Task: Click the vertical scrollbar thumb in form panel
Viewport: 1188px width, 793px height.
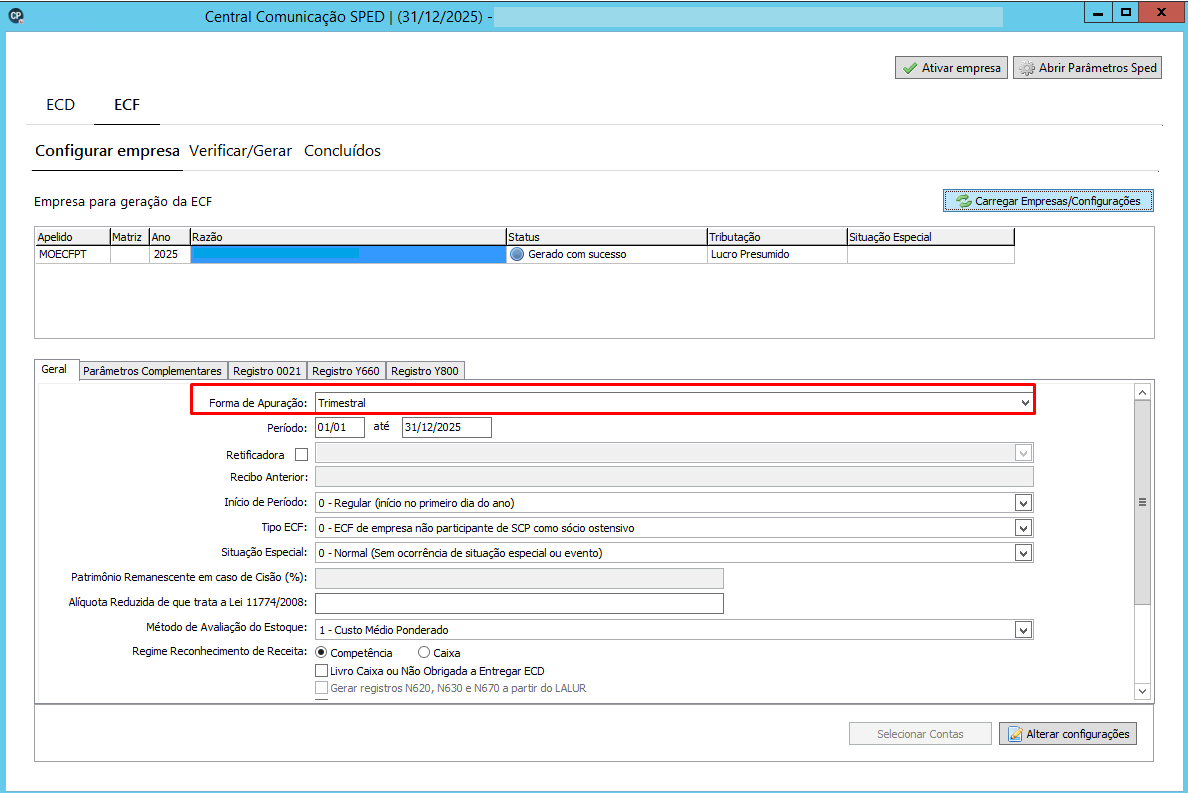Action: [x=1142, y=502]
